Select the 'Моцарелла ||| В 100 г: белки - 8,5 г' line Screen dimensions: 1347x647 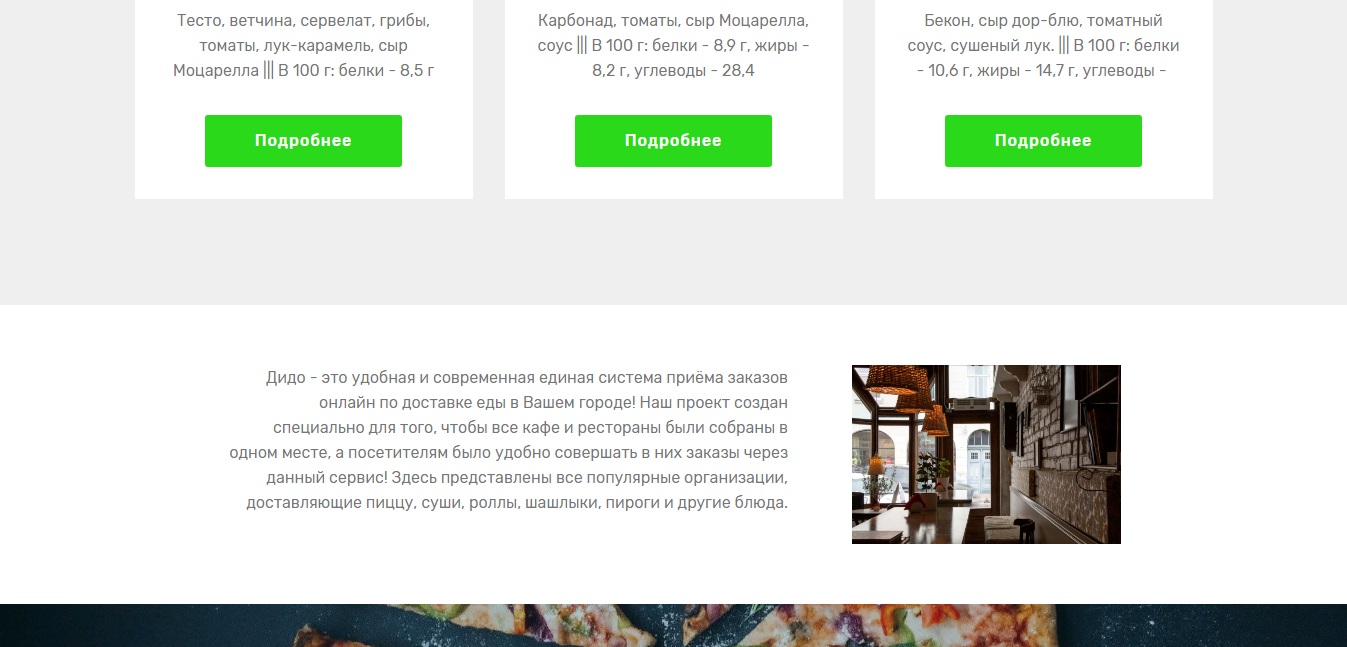303,71
